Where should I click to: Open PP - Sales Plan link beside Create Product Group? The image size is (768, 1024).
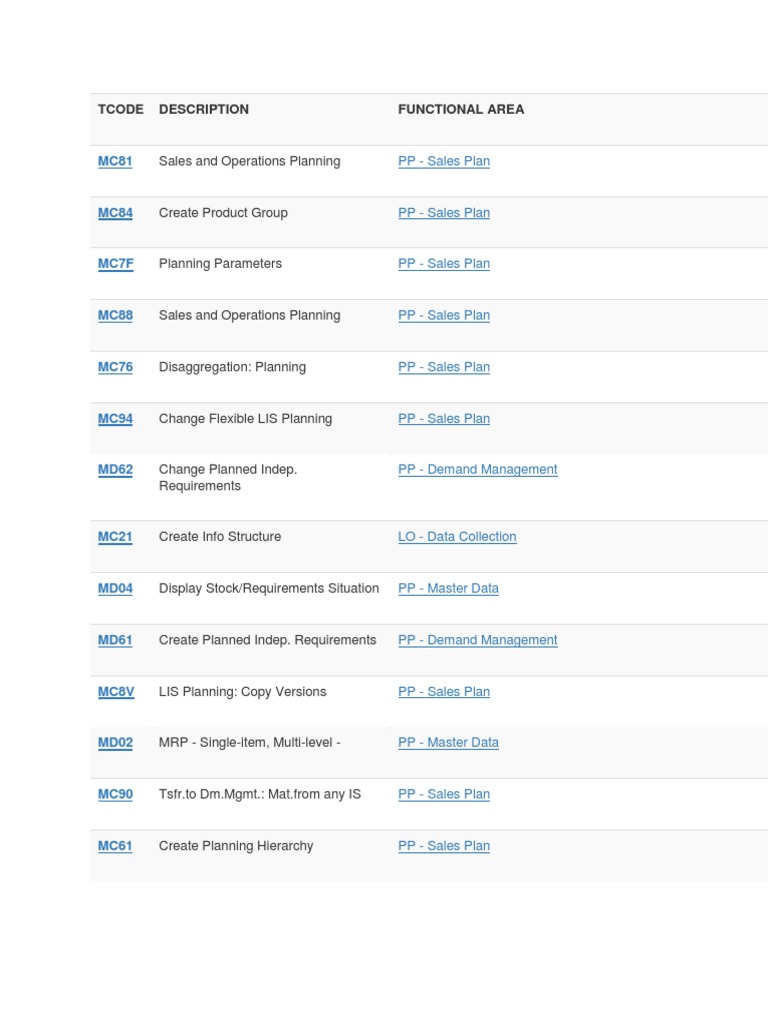(x=444, y=213)
